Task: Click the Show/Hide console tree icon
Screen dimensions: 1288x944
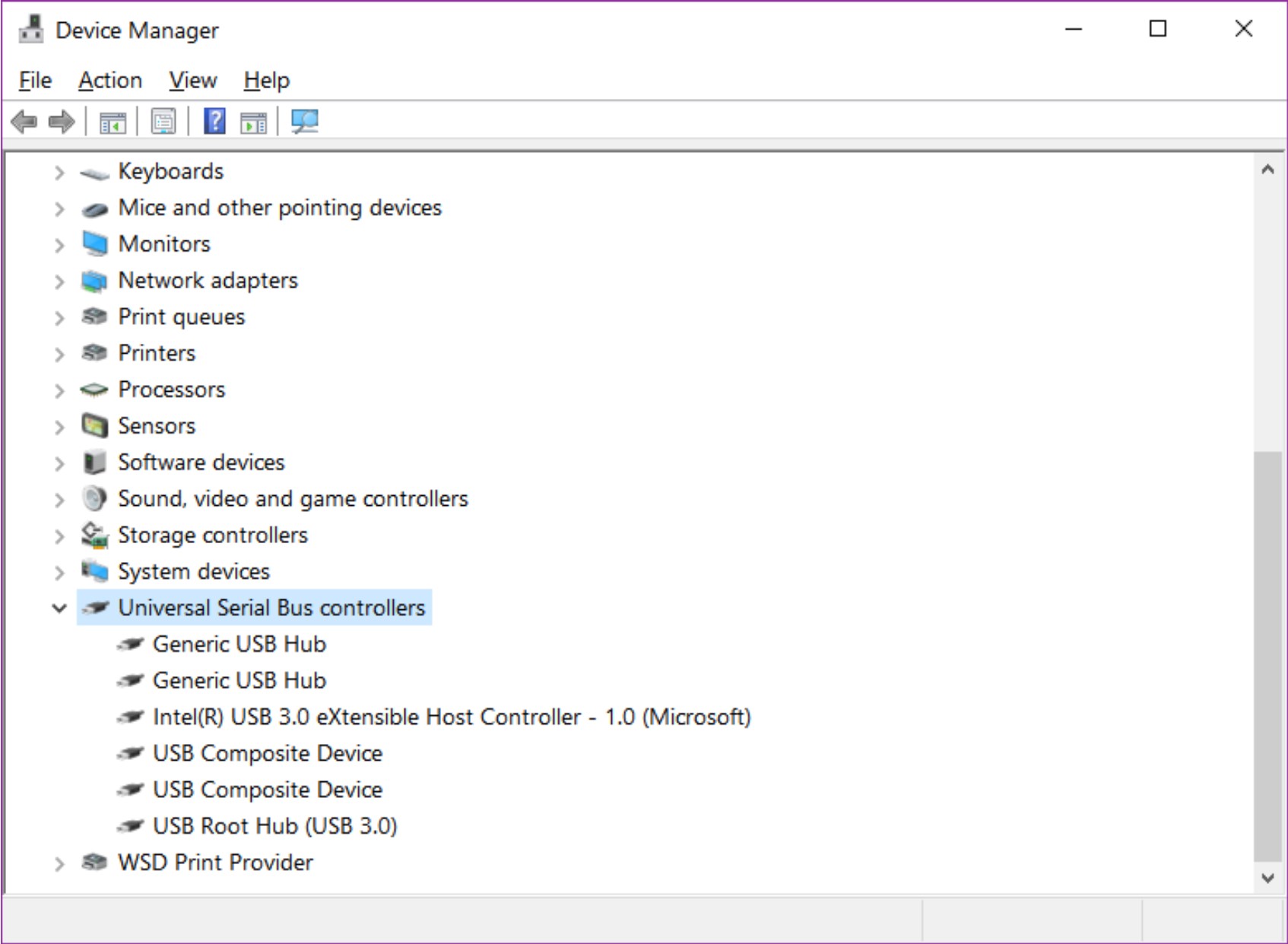Action: coord(113,122)
